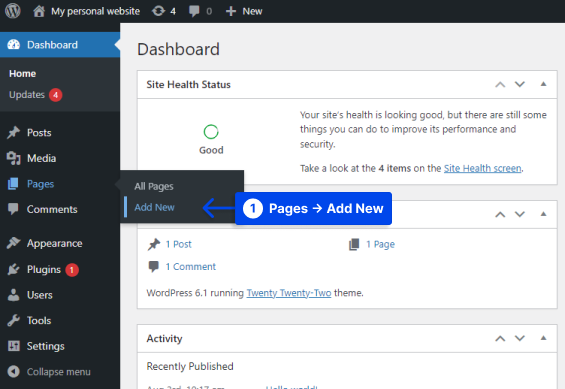The width and height of the screenshot is (565, 389).
Task: Click the Users person icon
Action: (14, 295)
